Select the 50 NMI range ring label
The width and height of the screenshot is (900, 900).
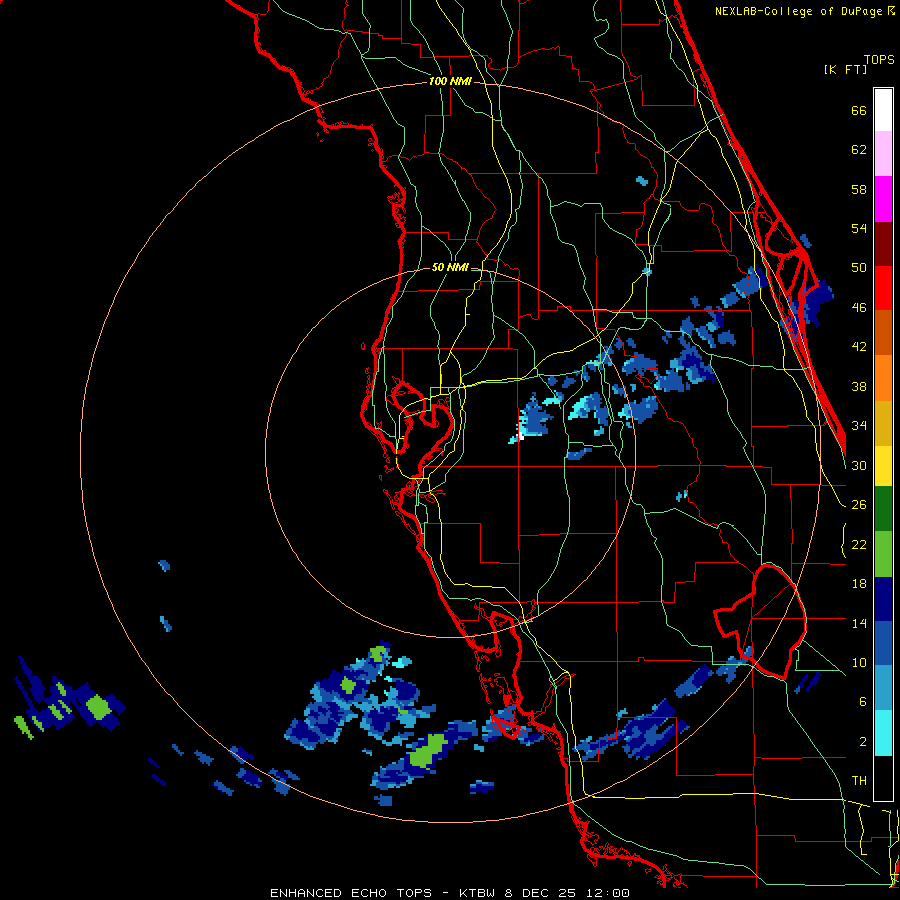(449, 267)
